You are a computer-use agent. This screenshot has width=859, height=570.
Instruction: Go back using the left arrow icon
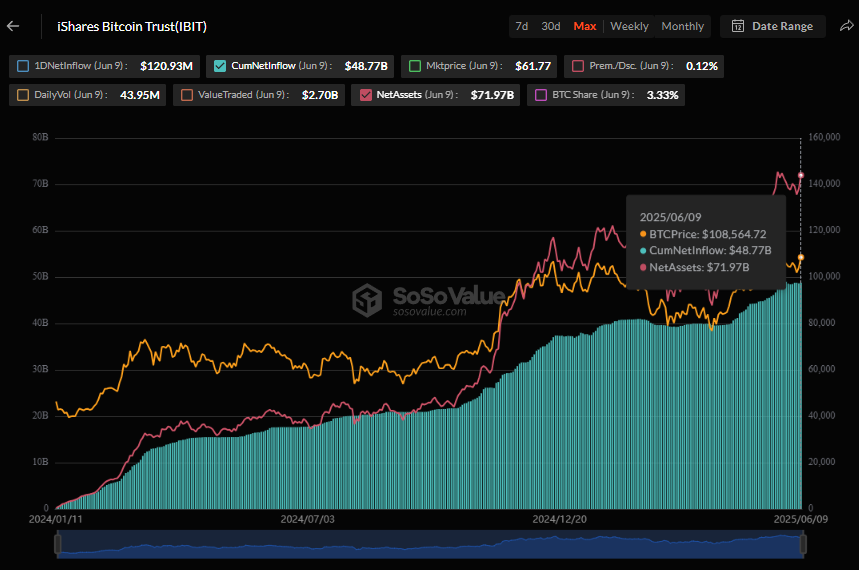pos(13,26)
